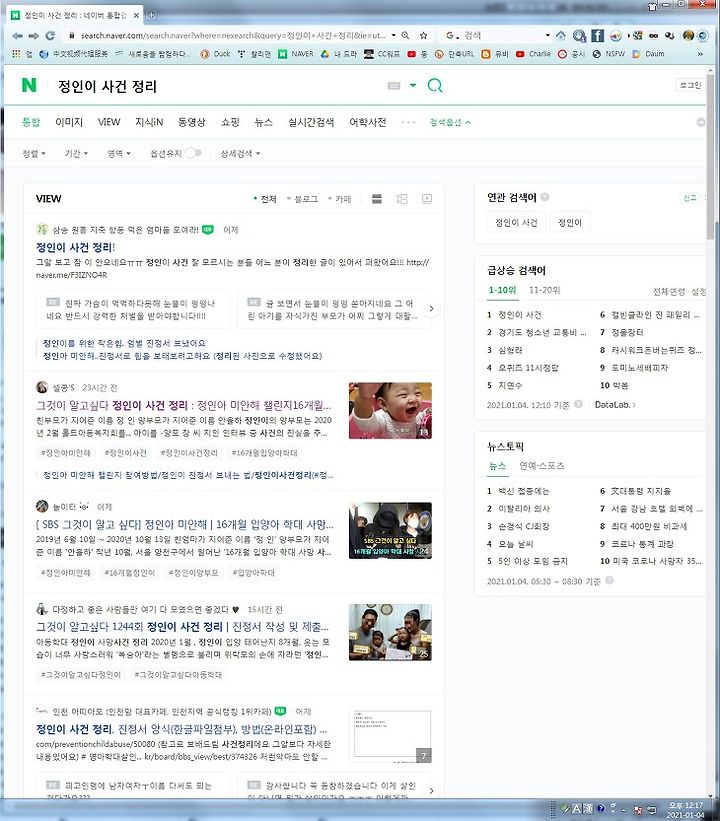Collapse the 검색옵션 panel

click(450, 122)
